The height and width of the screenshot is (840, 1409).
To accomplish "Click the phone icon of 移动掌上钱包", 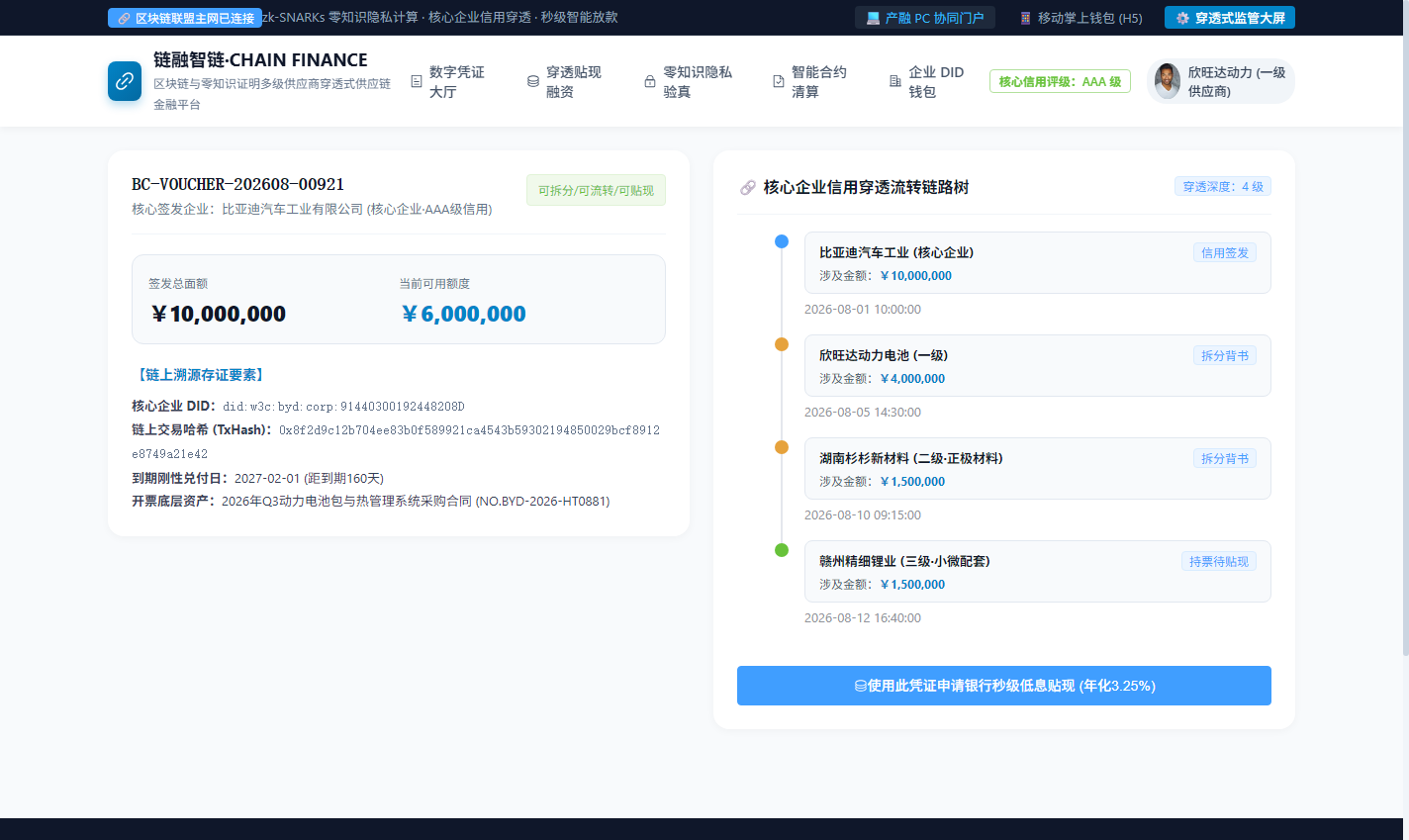I will pos(1026,18).
